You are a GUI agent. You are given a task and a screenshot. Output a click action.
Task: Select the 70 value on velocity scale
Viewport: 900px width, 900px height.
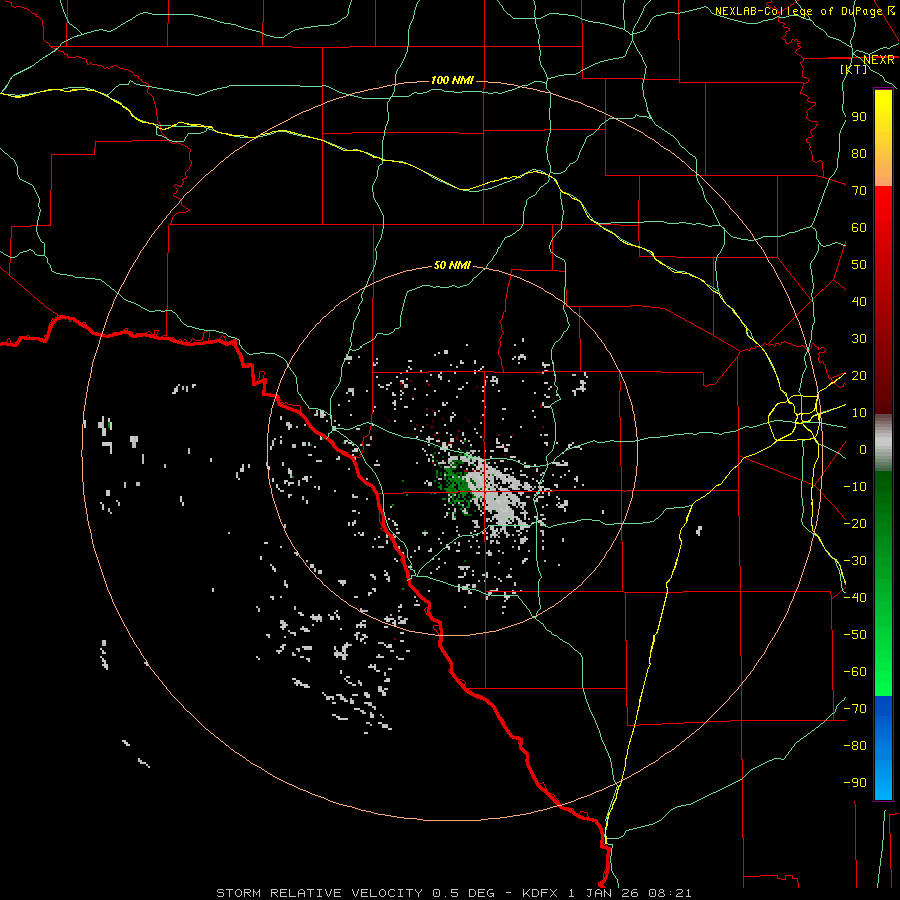(859, 191)
